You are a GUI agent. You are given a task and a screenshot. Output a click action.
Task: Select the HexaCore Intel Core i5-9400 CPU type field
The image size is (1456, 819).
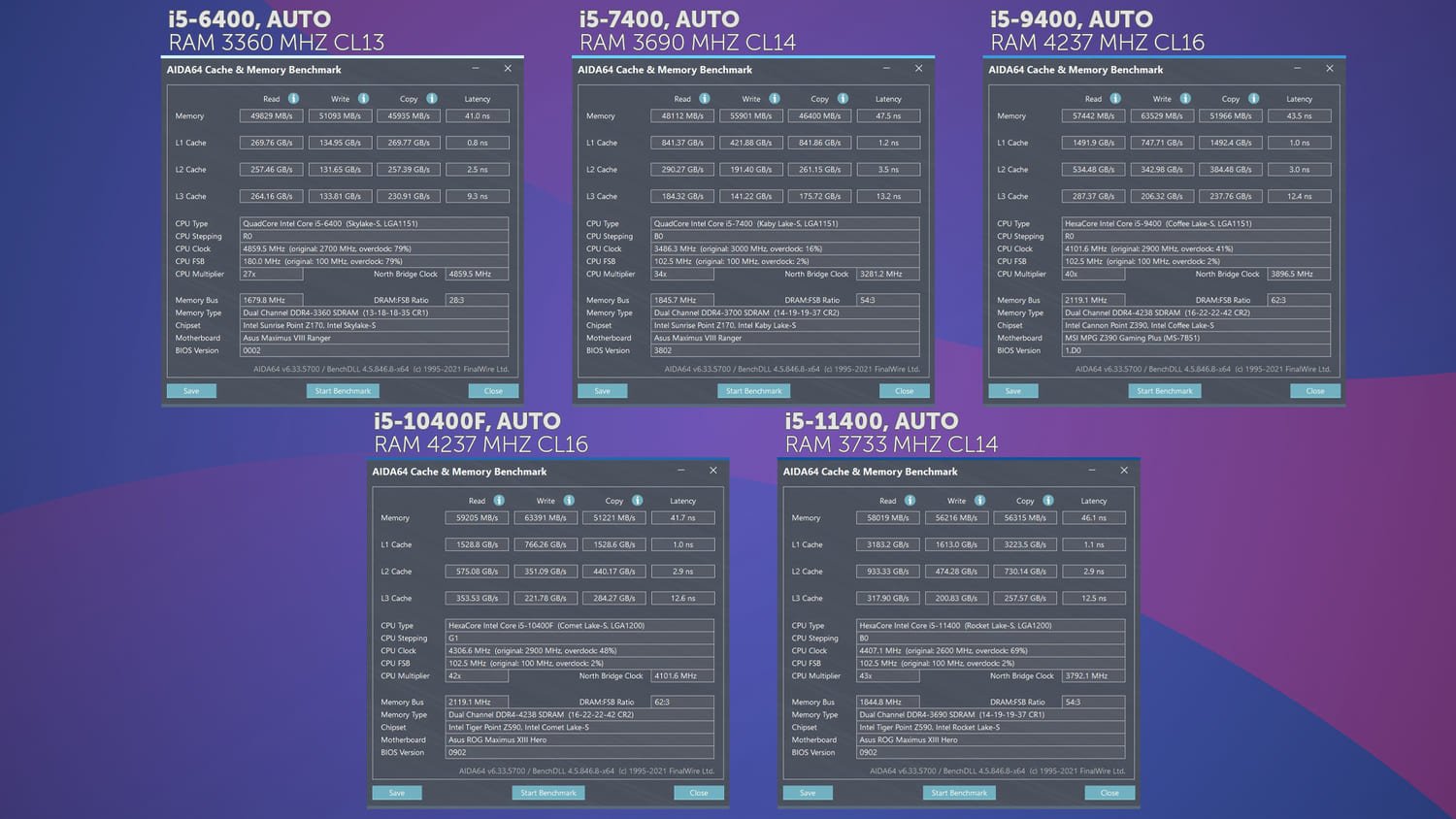pos(1196,223)
